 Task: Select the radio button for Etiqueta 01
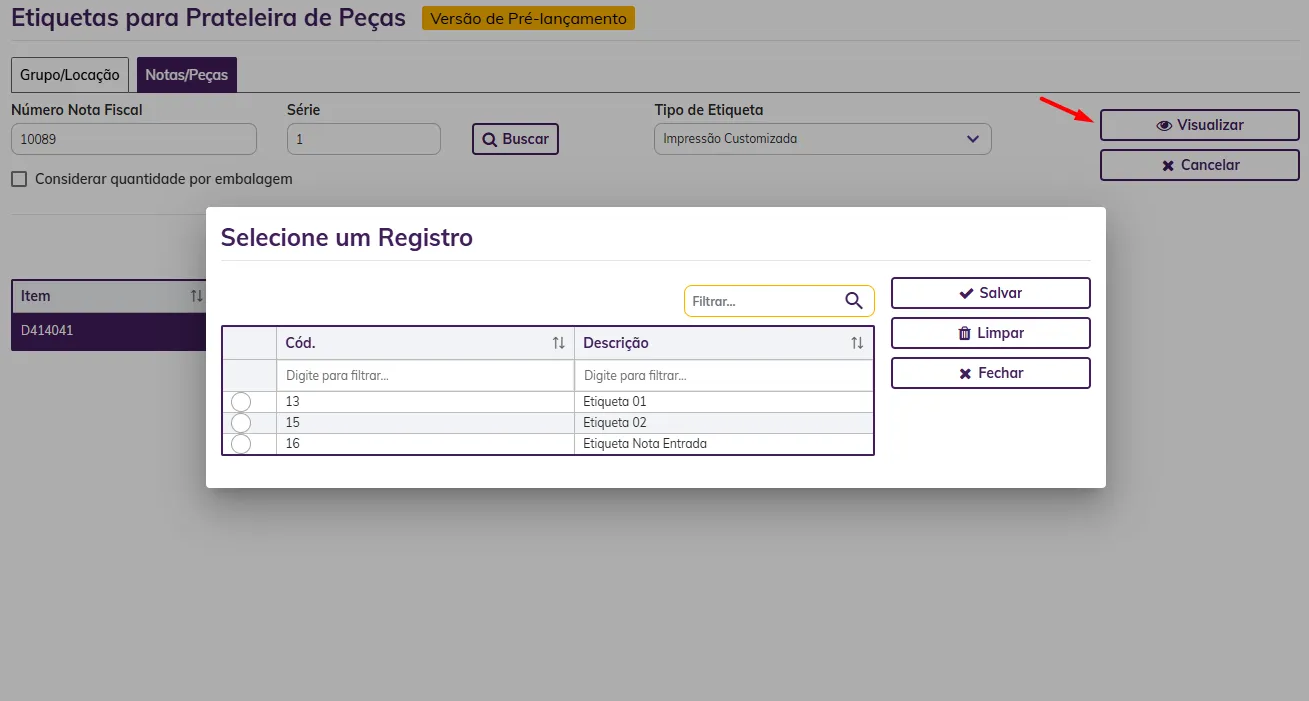click(x=241, y=402)
